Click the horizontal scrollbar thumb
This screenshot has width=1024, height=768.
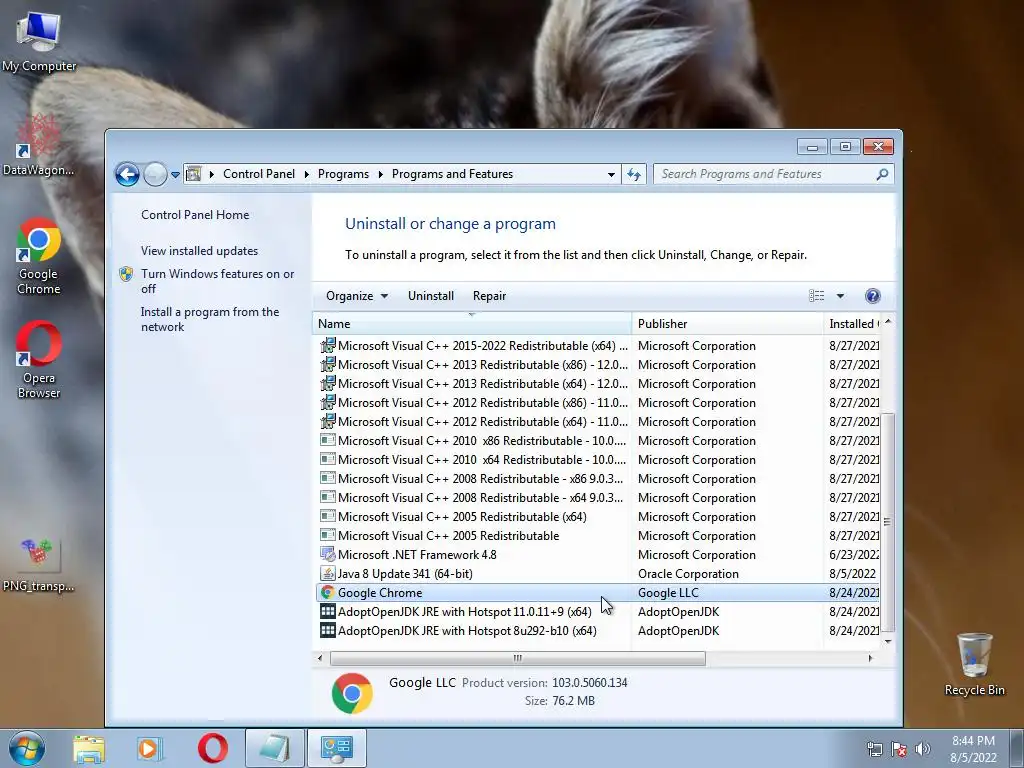pyautogui.click(x=517, y=658)
